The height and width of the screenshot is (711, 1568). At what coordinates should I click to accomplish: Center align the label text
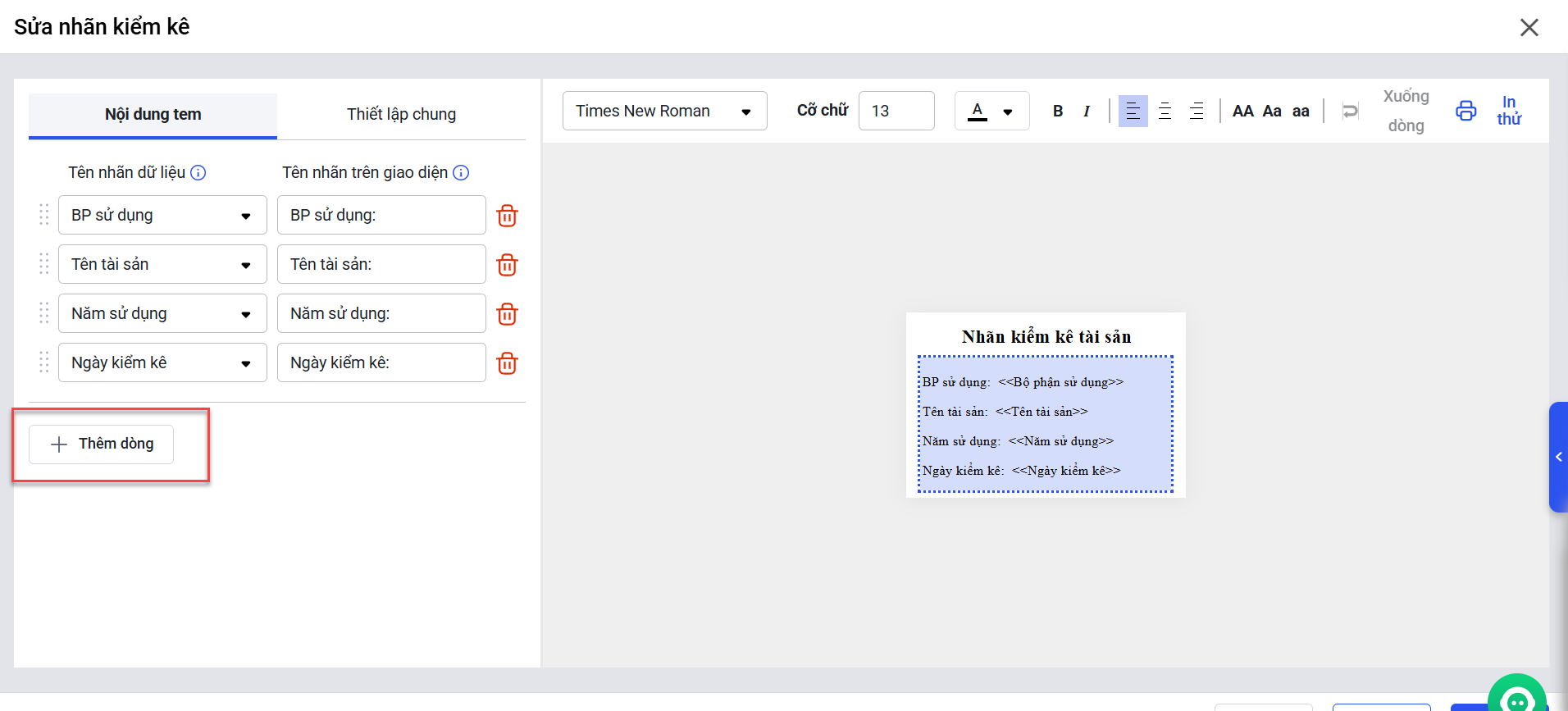point(1165,111)
